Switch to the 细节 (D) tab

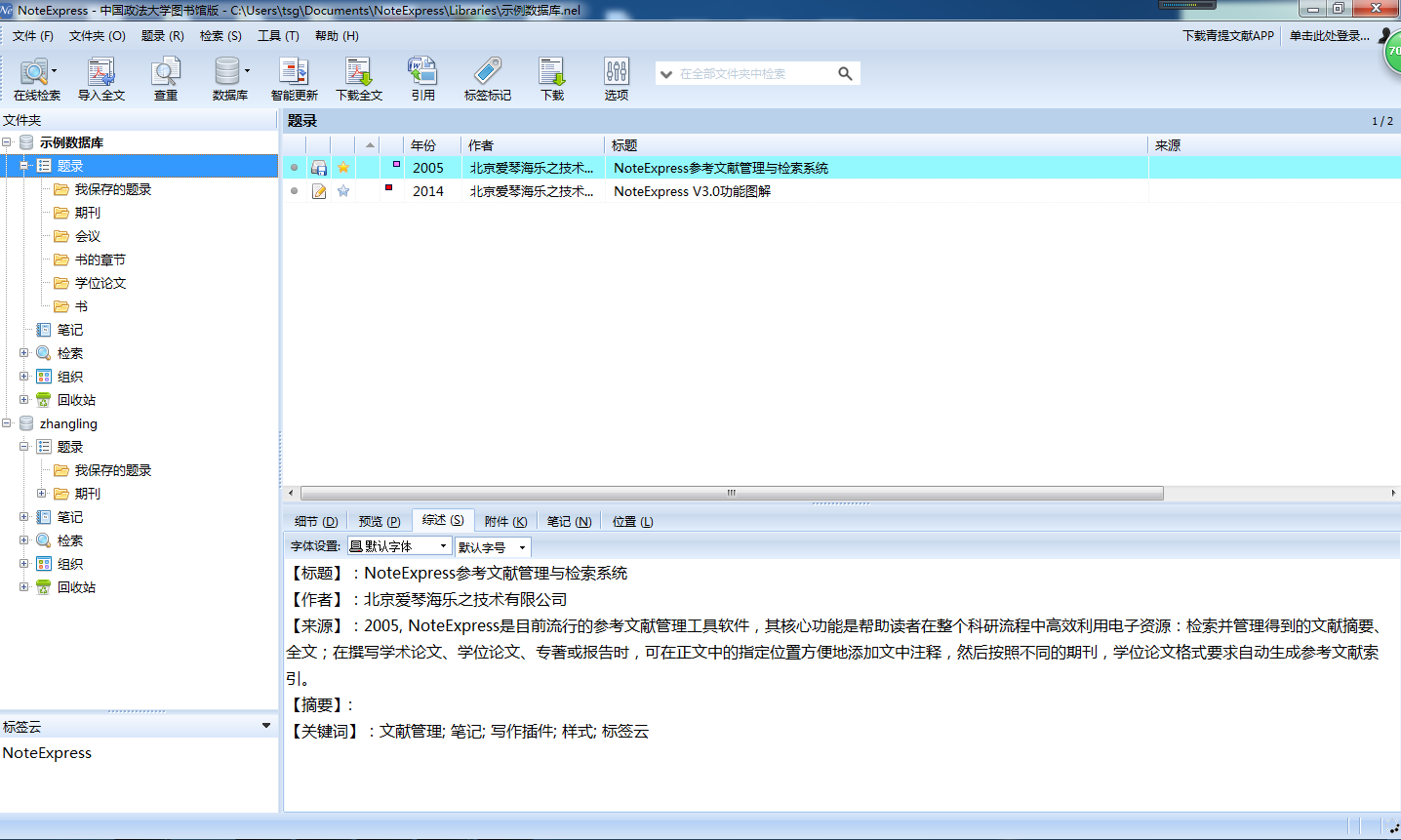coord(316,522)
